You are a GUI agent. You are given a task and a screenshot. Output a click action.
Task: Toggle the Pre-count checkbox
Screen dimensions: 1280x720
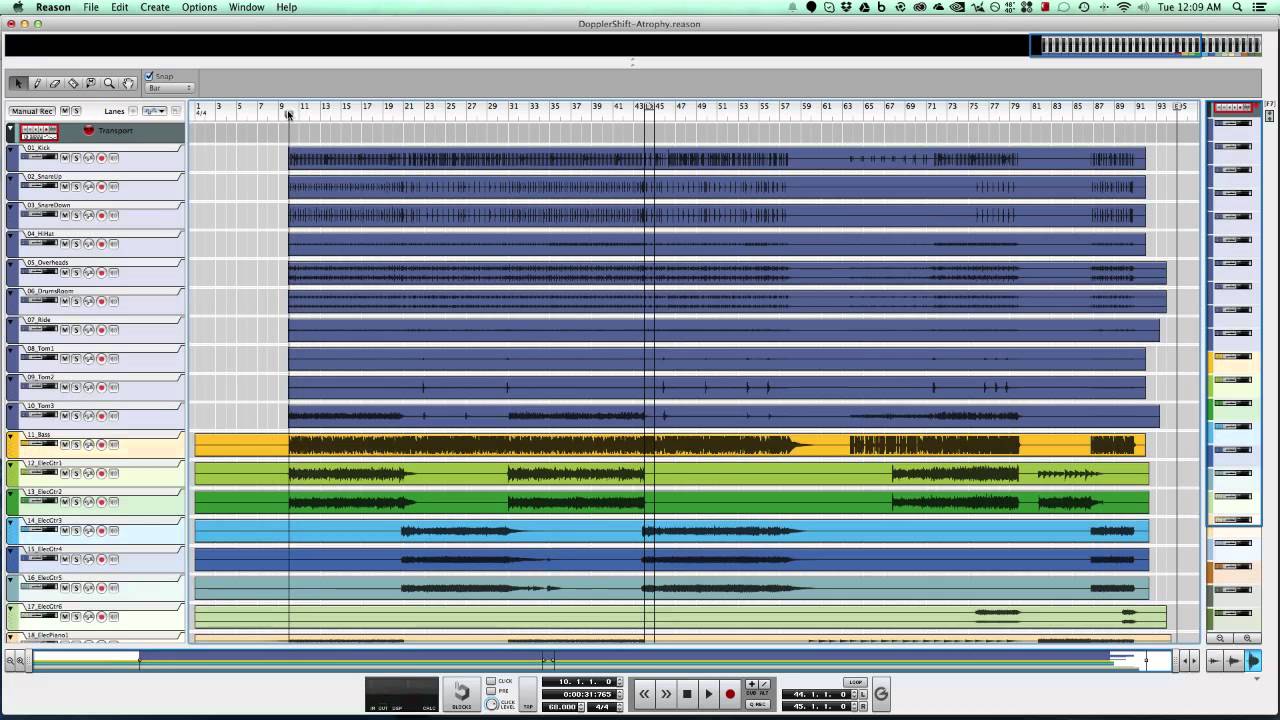pyautogui.click(x=491, y=690)
